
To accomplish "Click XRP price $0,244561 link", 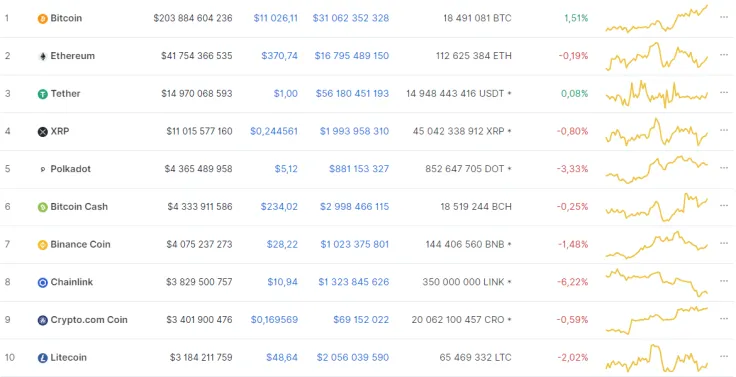I will click(274, 131).
